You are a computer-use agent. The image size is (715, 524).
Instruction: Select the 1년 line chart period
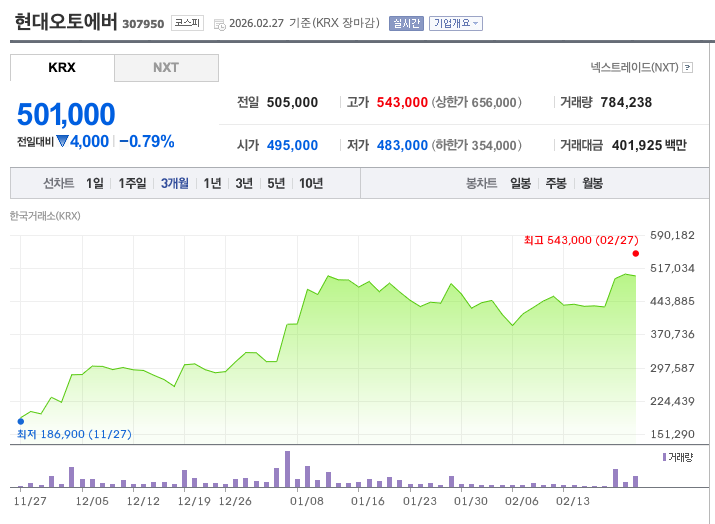pyautogui.click(x=212, y=183)
